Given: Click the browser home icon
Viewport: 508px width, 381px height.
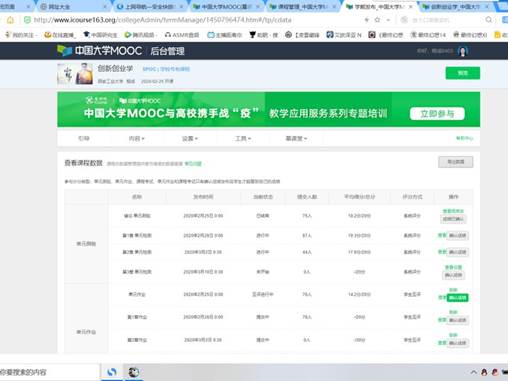Looking at the screenshot, I should pos(10,20).
